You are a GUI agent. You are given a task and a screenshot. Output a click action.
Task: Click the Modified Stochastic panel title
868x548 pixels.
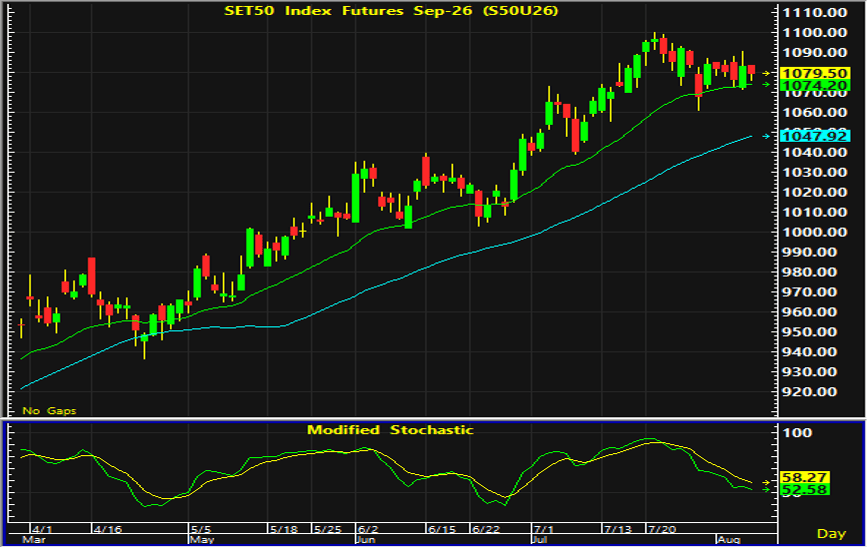390,430
